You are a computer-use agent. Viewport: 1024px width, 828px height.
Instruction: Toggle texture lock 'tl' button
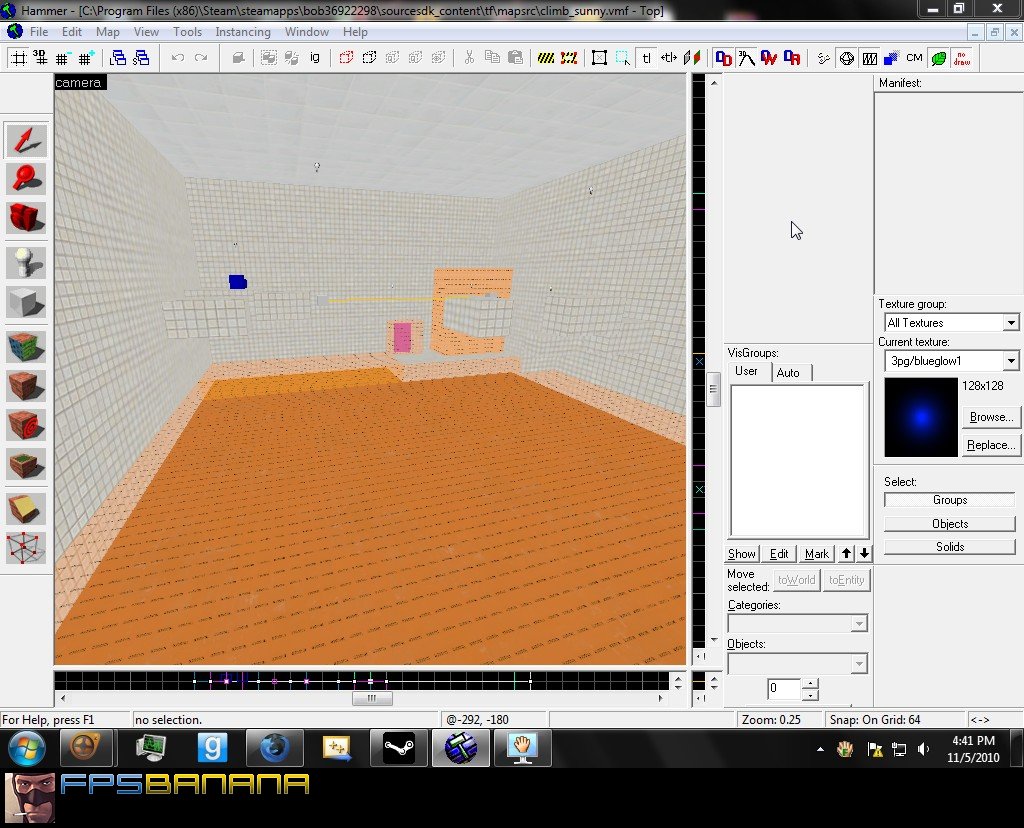[647, 58]
